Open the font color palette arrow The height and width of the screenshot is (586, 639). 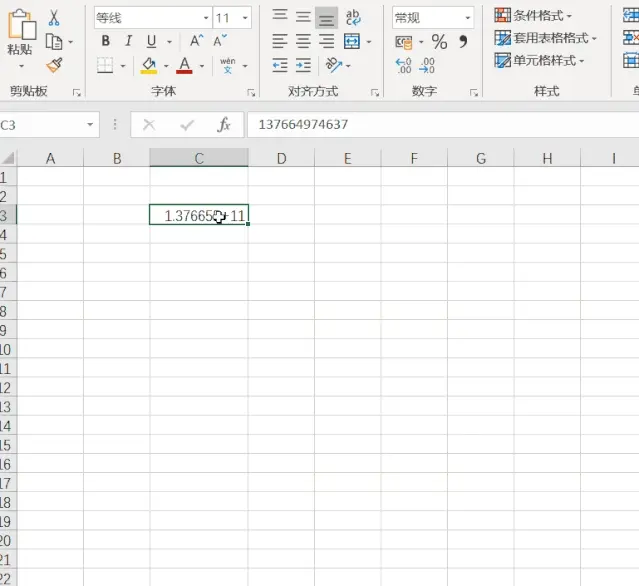[x=202, y=66]
